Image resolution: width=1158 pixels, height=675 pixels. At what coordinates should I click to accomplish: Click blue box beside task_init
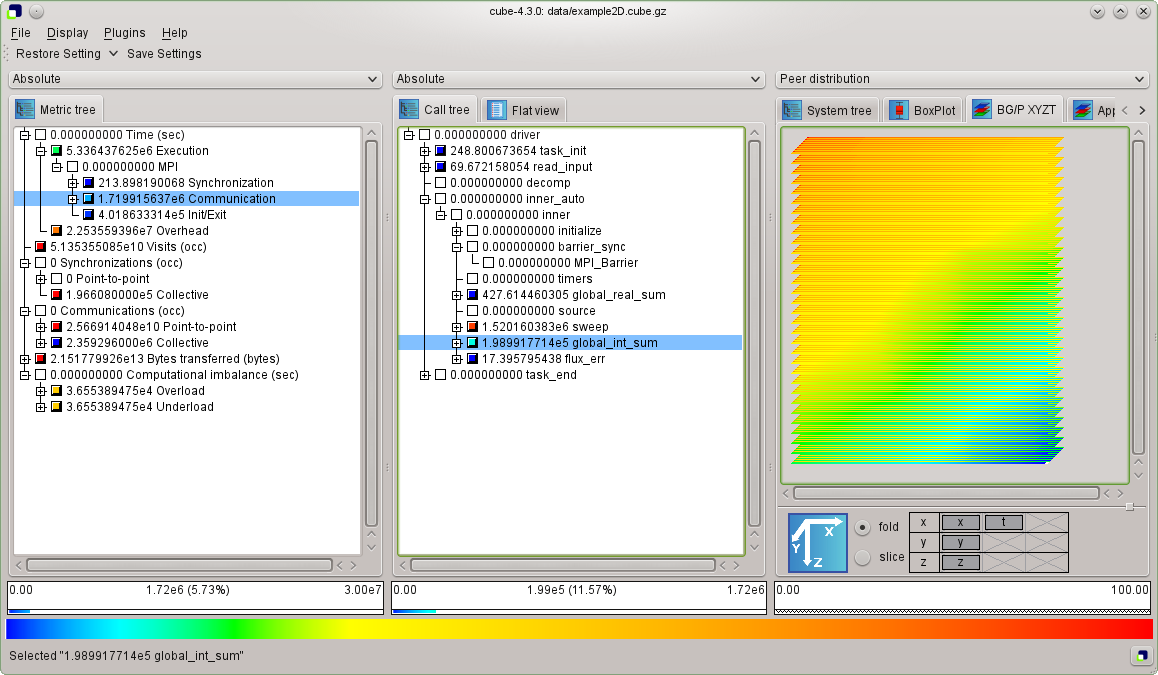(441, 151)
